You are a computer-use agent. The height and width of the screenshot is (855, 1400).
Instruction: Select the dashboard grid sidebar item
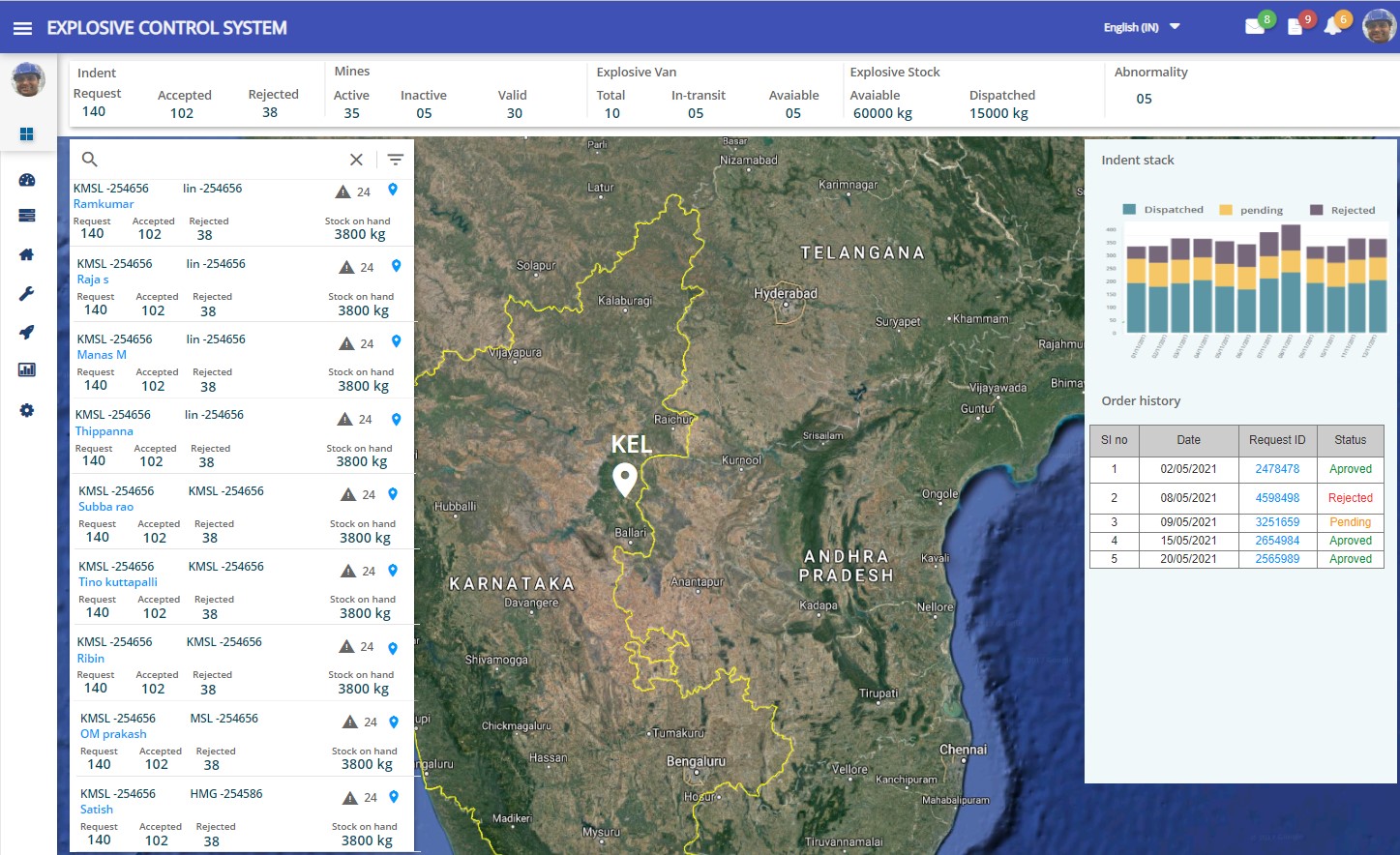point(27,134)
